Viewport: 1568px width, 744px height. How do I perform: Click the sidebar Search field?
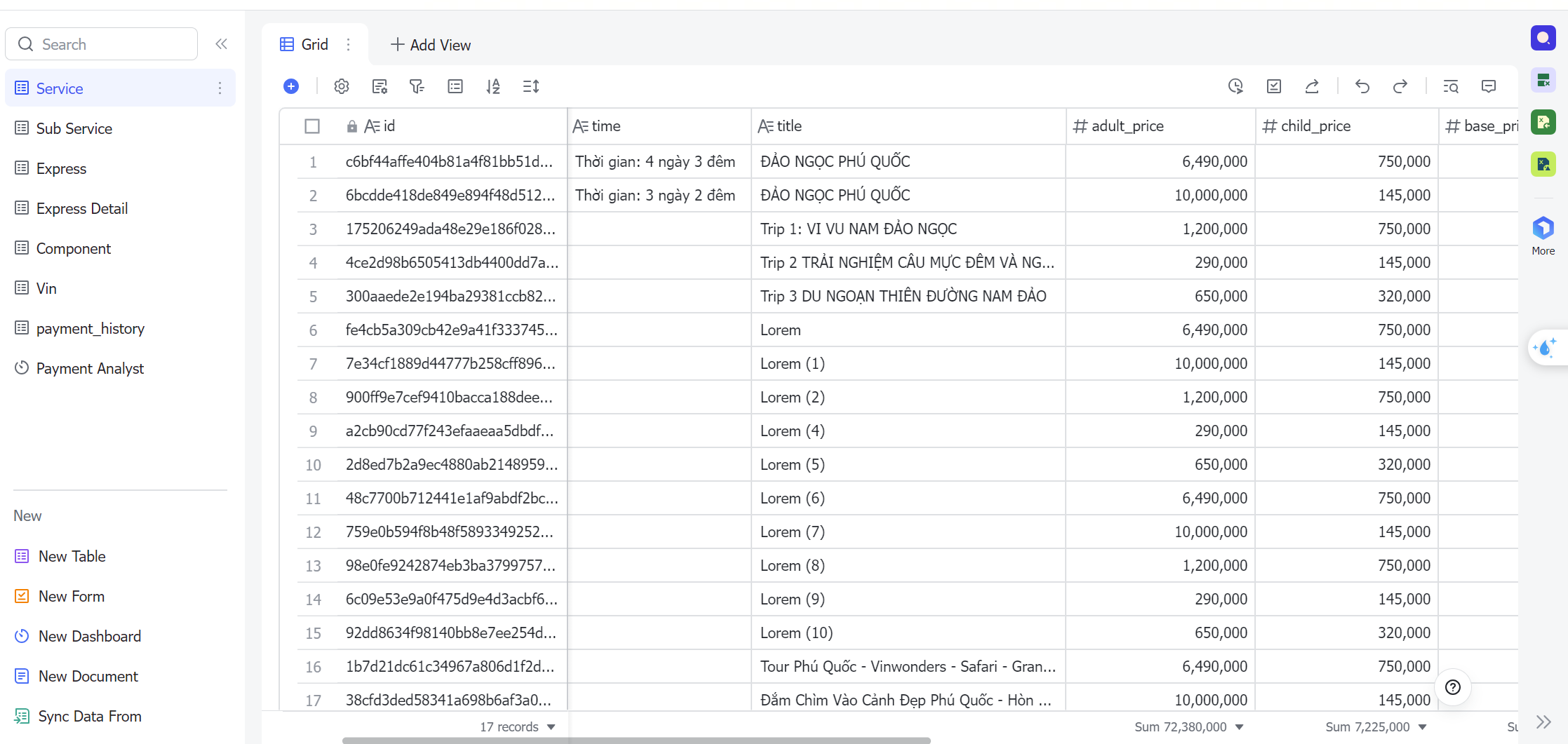(x=102, y=44)
